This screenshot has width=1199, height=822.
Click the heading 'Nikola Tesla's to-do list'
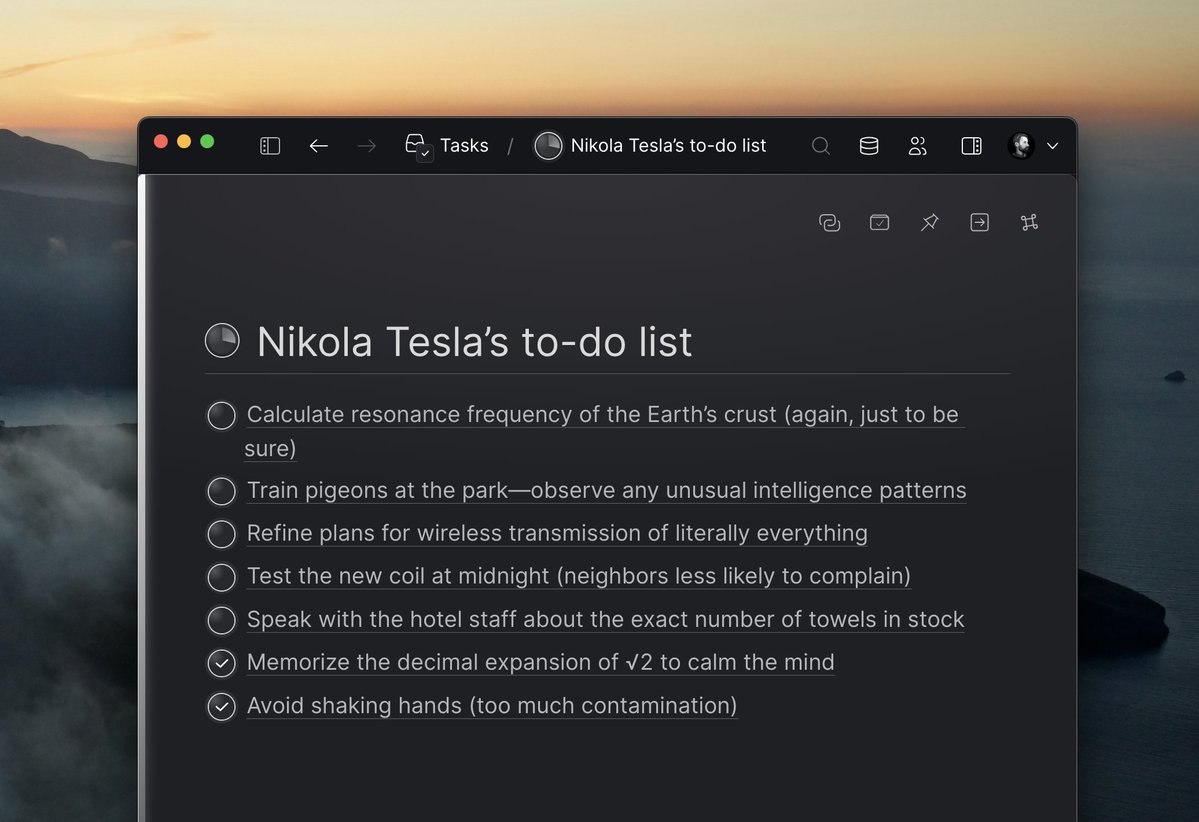(474, 341)
